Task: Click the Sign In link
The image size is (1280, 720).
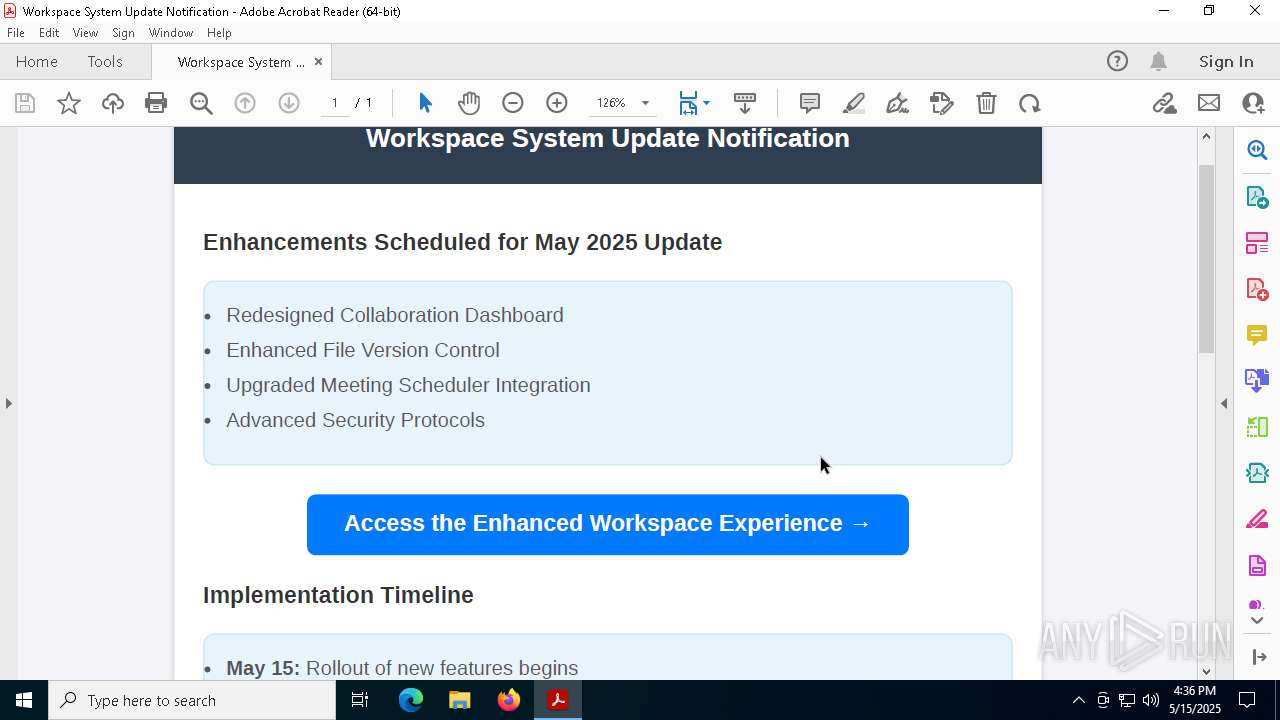Action: [1226, 62]
